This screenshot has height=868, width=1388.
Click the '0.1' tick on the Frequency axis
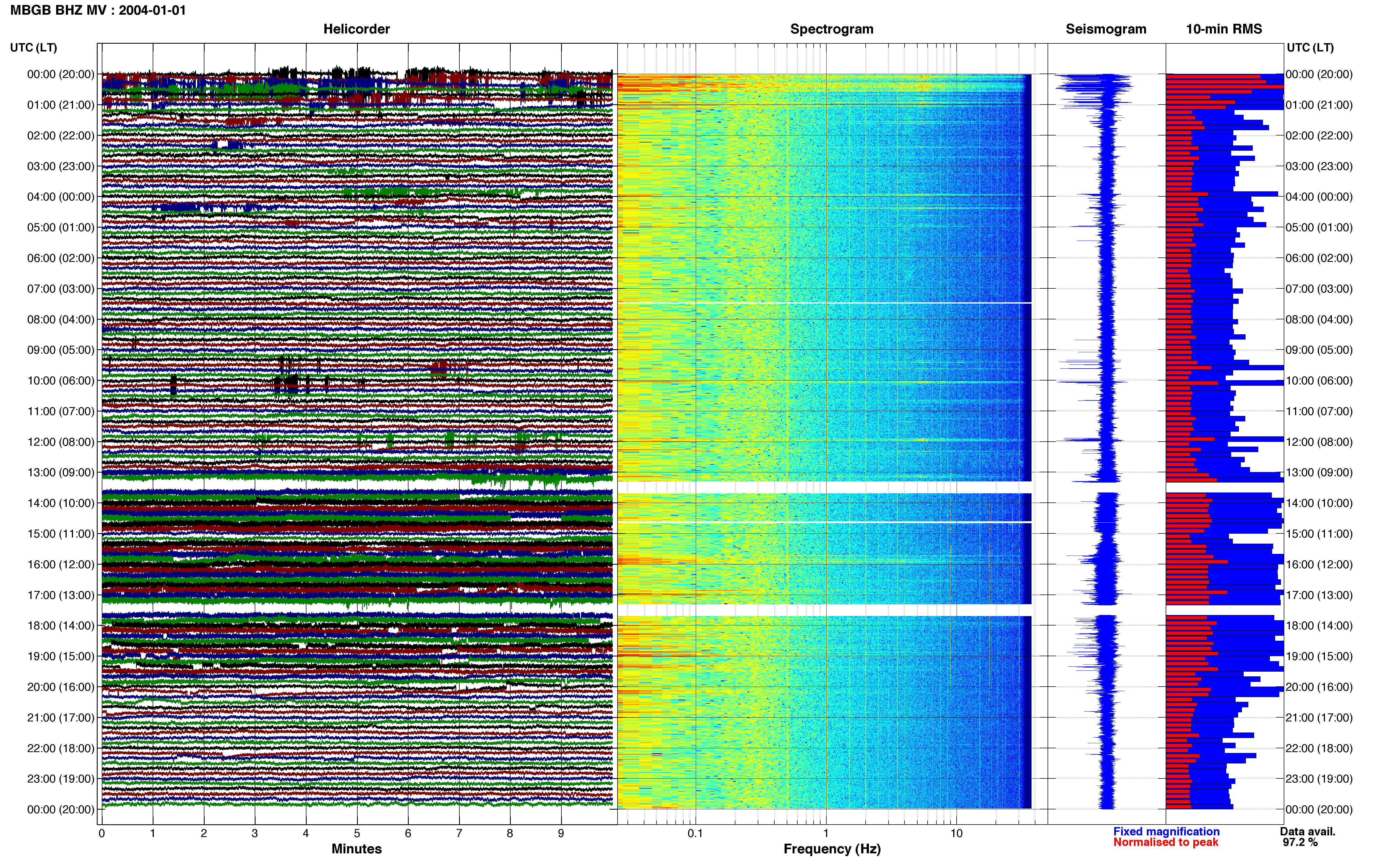695,833
